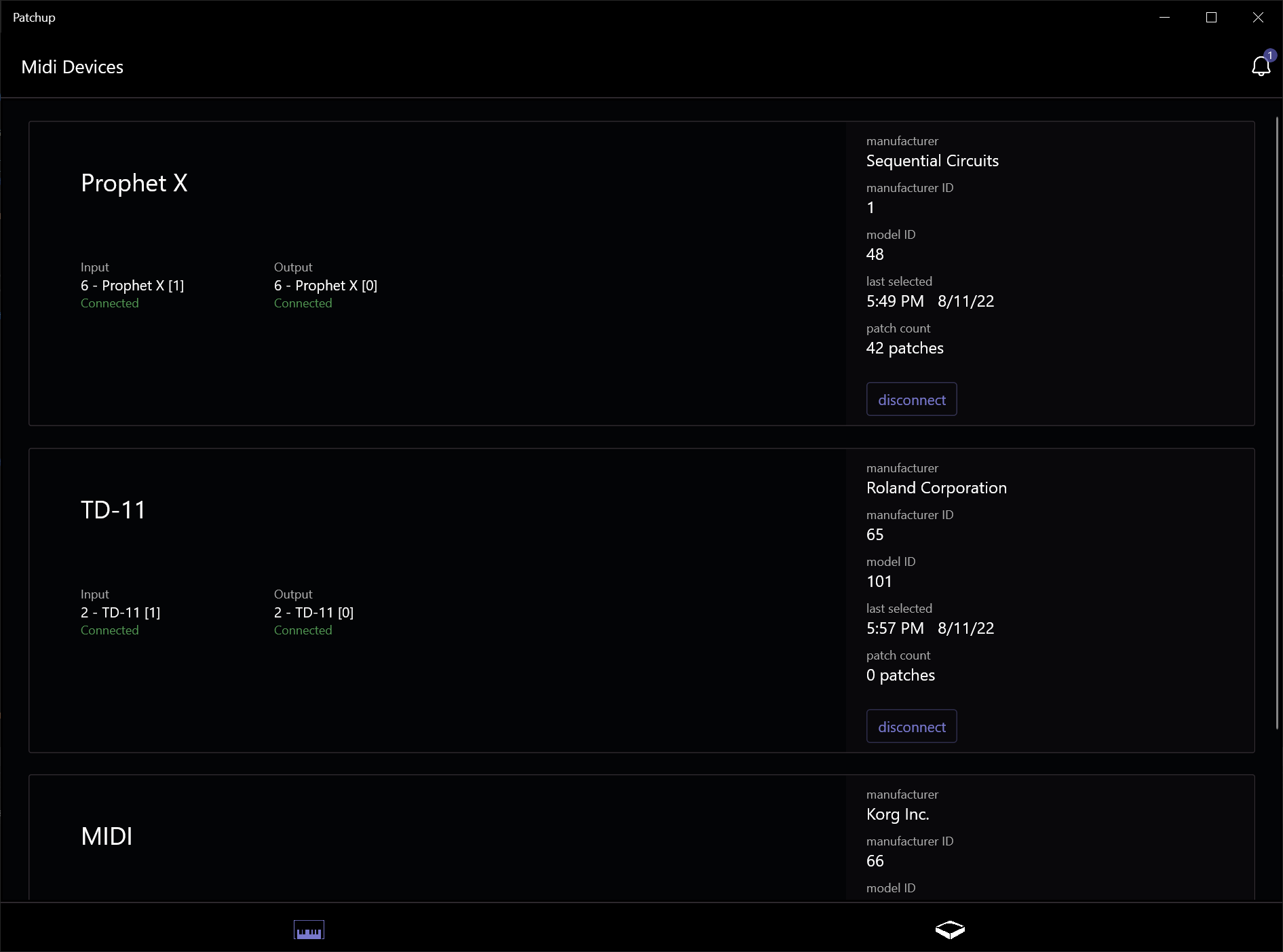
Task: Select the MIDI keyboard devices icon
Action: tap(309, 930)
